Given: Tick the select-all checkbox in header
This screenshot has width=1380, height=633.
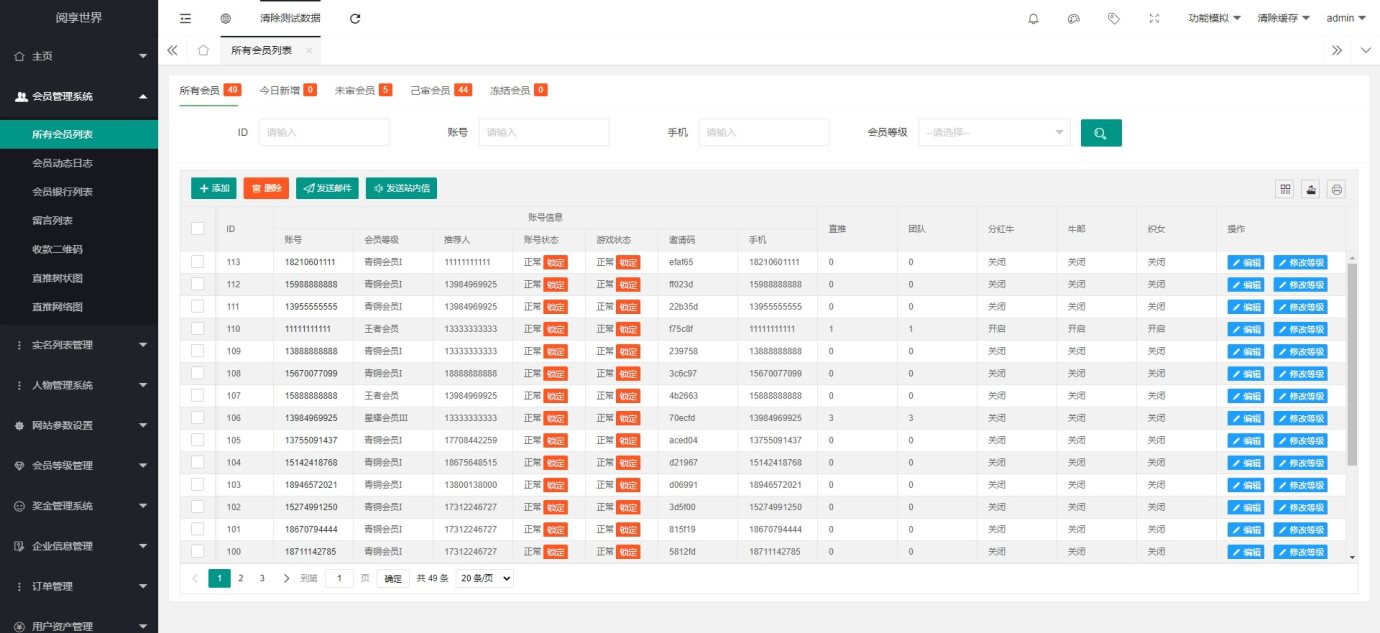Looking at the screenshot, I should click(197, 228).
